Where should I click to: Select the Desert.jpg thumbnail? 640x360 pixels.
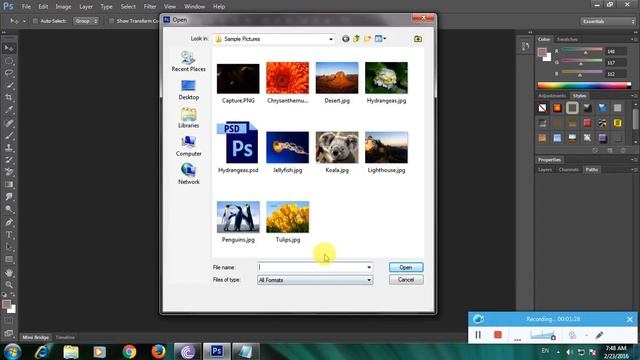[x=337, y=78]
